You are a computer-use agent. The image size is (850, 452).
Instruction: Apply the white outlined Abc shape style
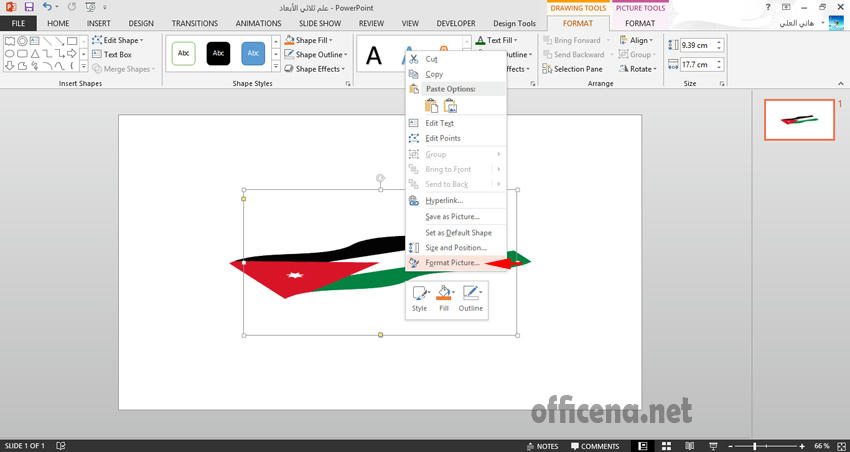(x=183, y=53)
